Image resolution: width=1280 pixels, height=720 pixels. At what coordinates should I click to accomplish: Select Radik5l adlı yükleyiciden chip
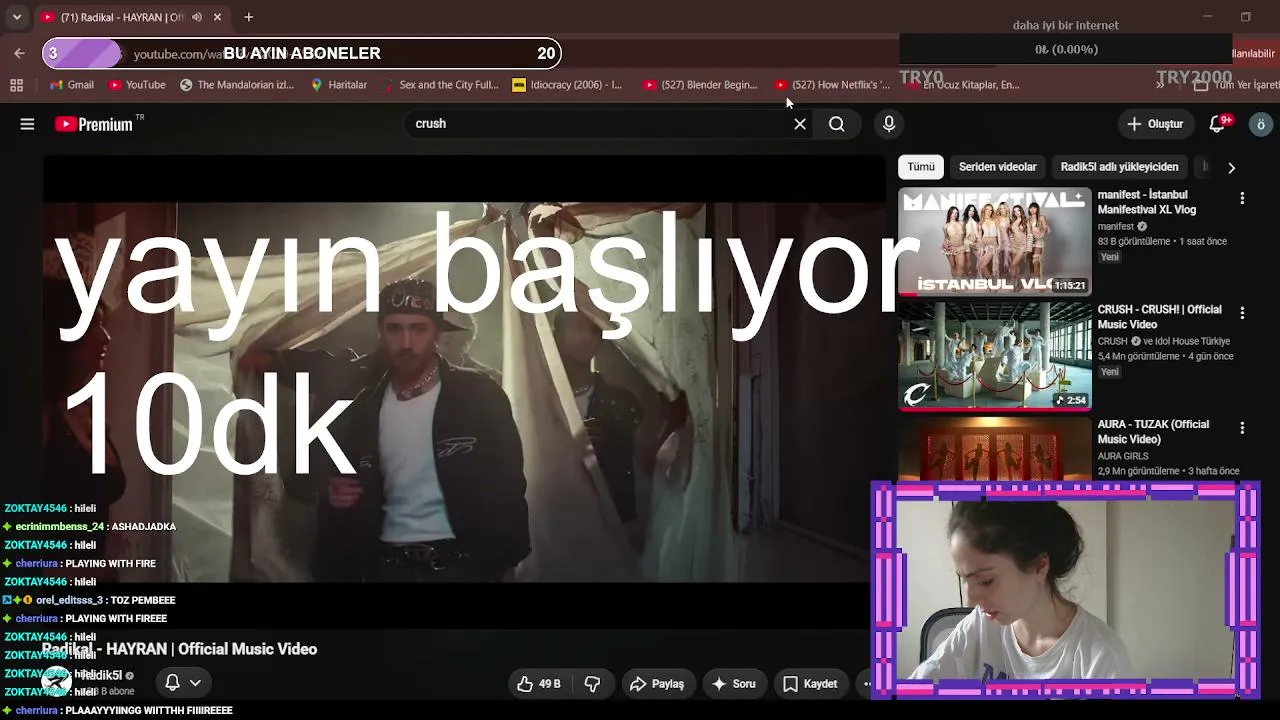pyautogui.click(x=1120, y=167)
